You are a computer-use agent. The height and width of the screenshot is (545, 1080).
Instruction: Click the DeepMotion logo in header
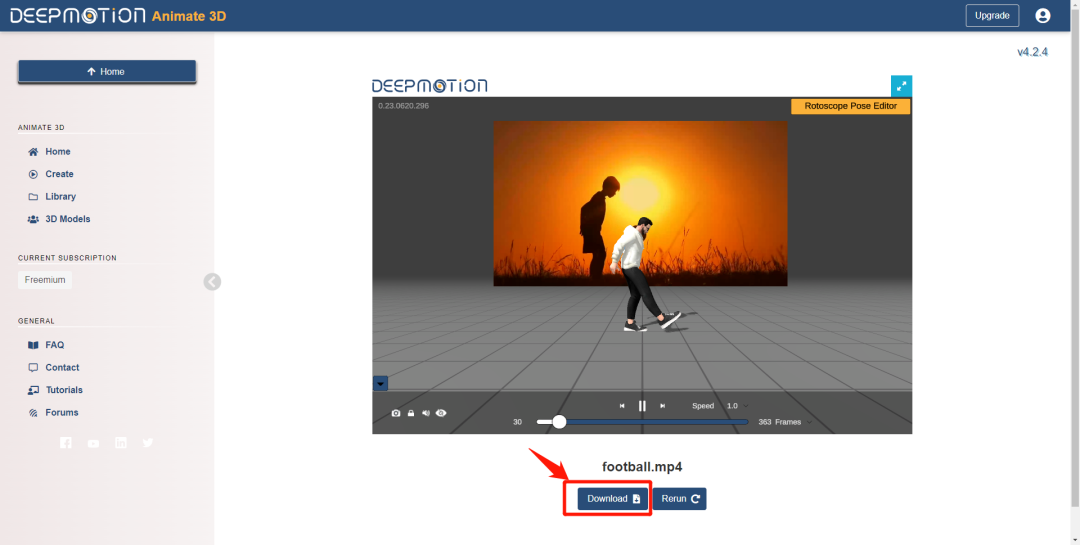tap(78, 15)
